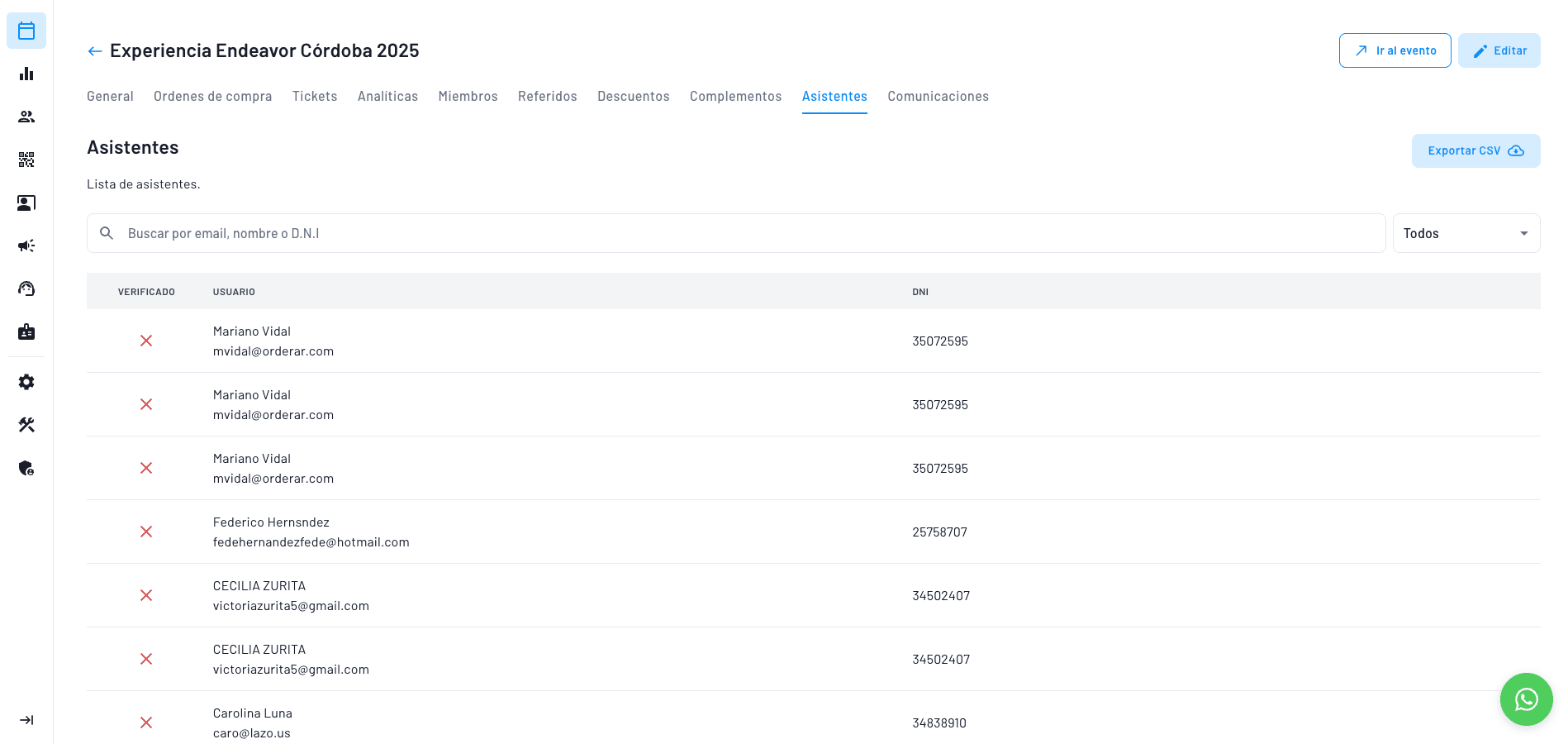The image size is (1568, 744).
Task: Click the Exportar CSV button
Action: tap(1475, 150)
